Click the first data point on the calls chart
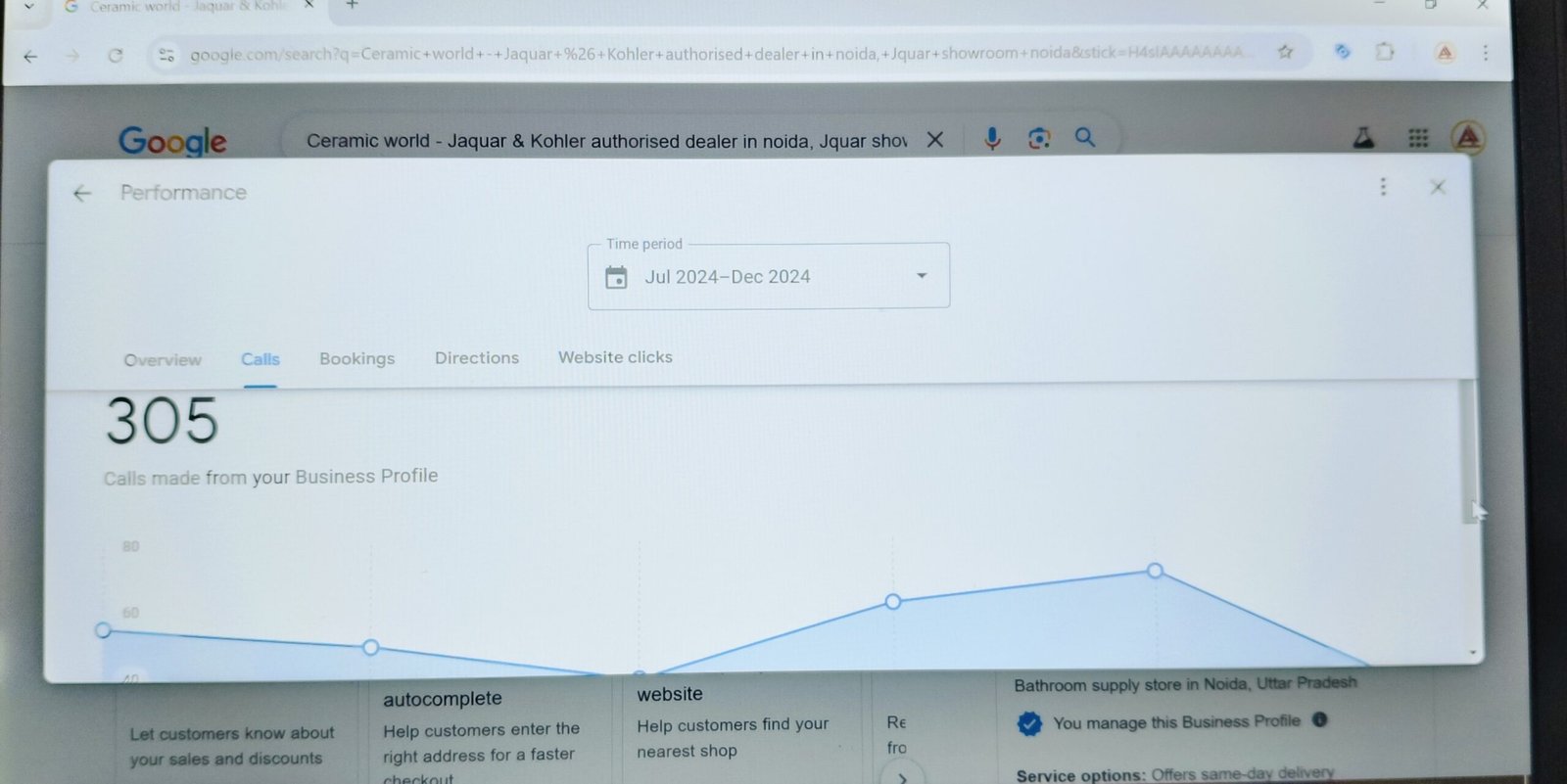The height and width of the screenshot is (784, 1567). coord(104,630)
